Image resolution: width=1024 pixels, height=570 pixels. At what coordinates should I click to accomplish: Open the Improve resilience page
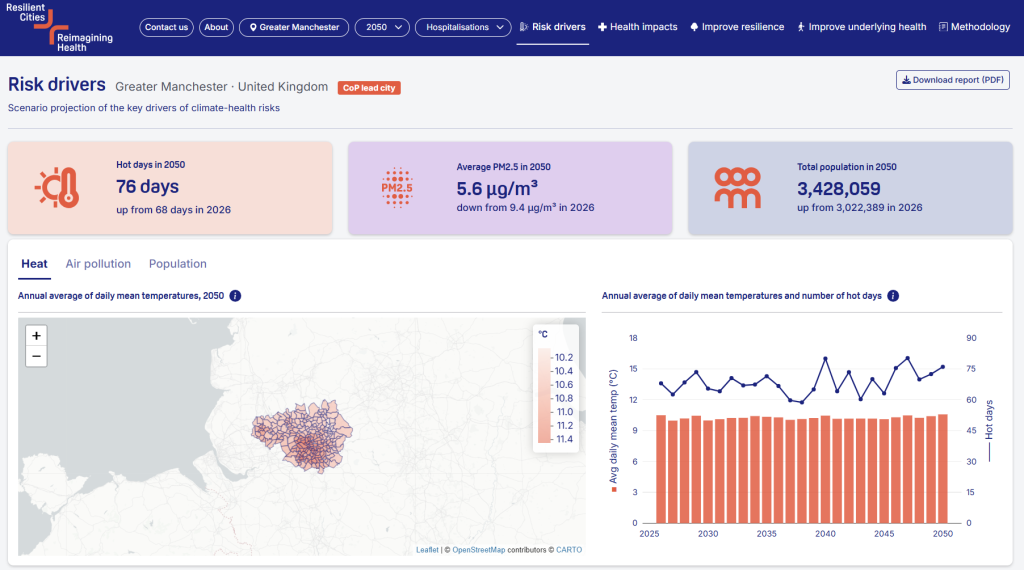(737, 27)
